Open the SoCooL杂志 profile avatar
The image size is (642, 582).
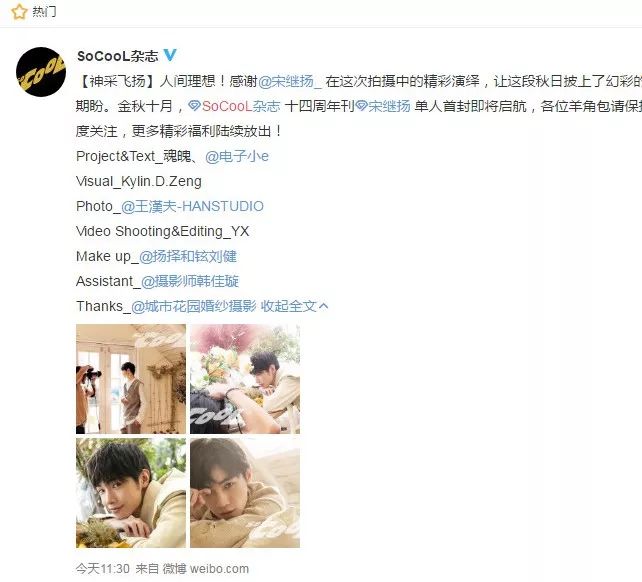(x=41, y=72)
